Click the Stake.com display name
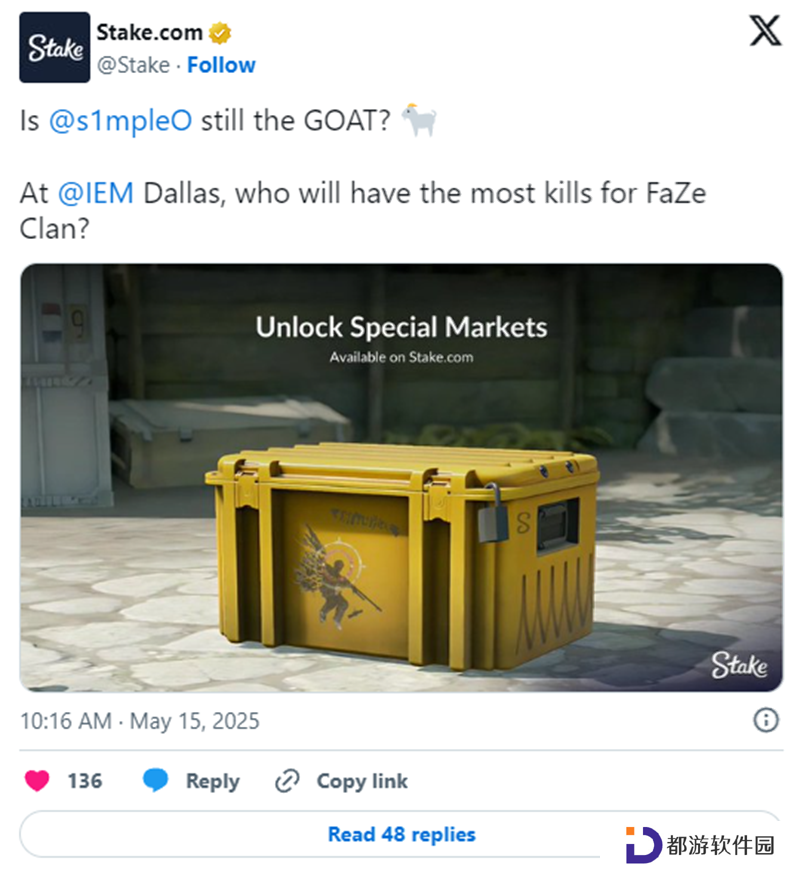 (x=149, y=33)
